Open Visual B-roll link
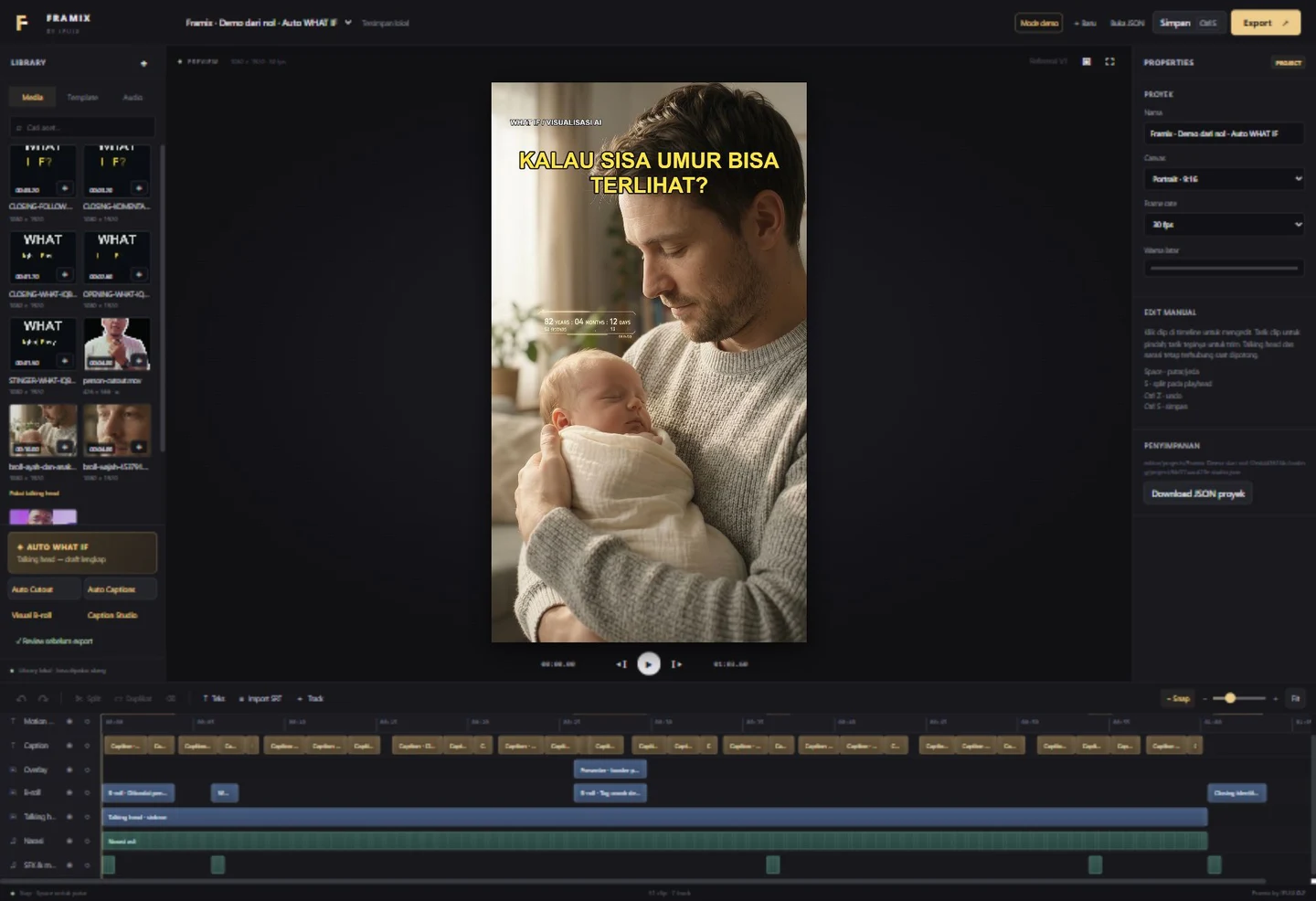 32,615
